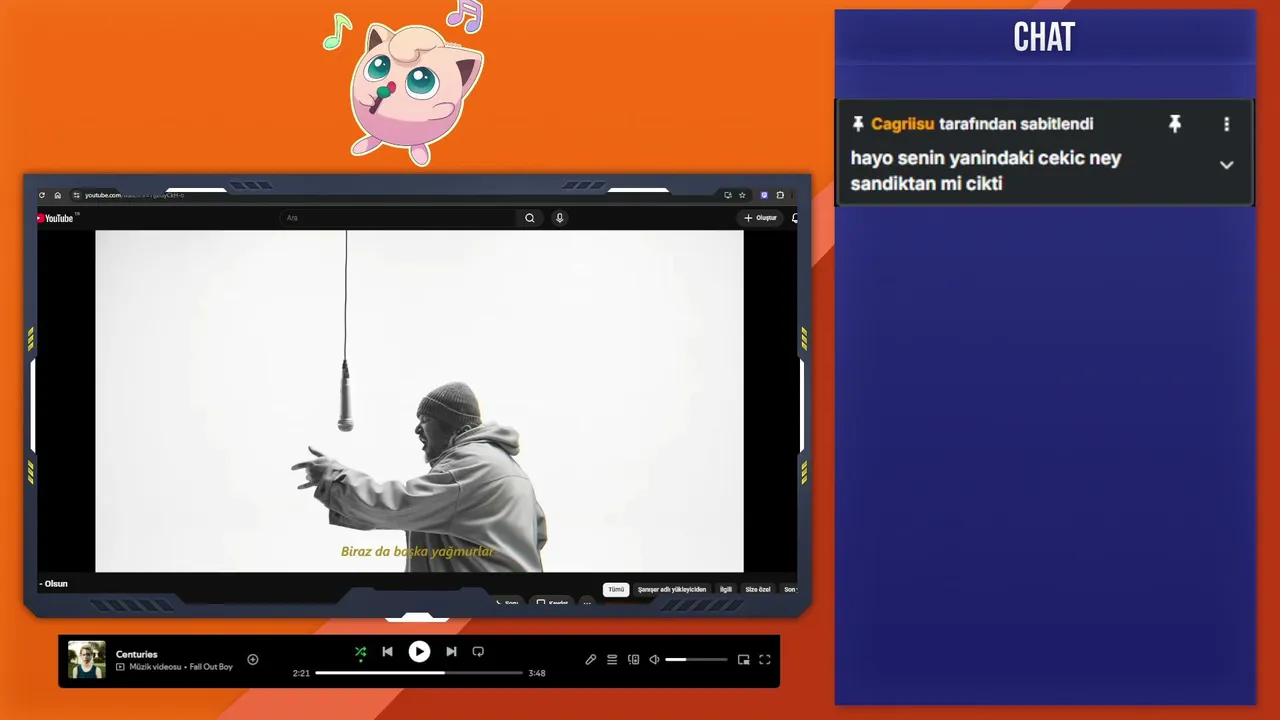1280x720 pixels.
Task: Select the 'Size özel' filter chip
Action: 758,590
